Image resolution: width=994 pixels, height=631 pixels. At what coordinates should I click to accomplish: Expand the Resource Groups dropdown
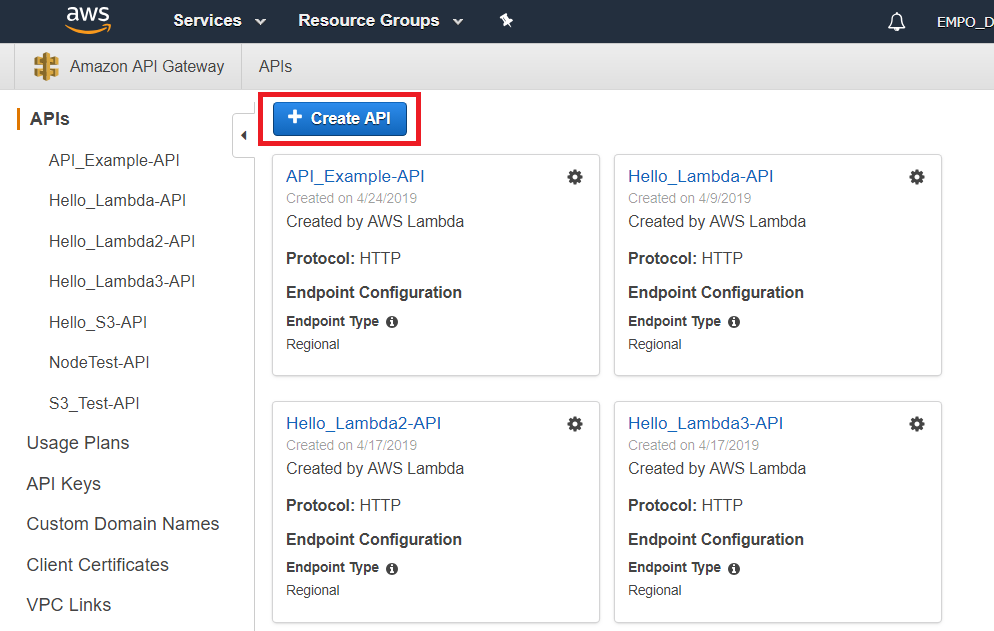[380, 21]
